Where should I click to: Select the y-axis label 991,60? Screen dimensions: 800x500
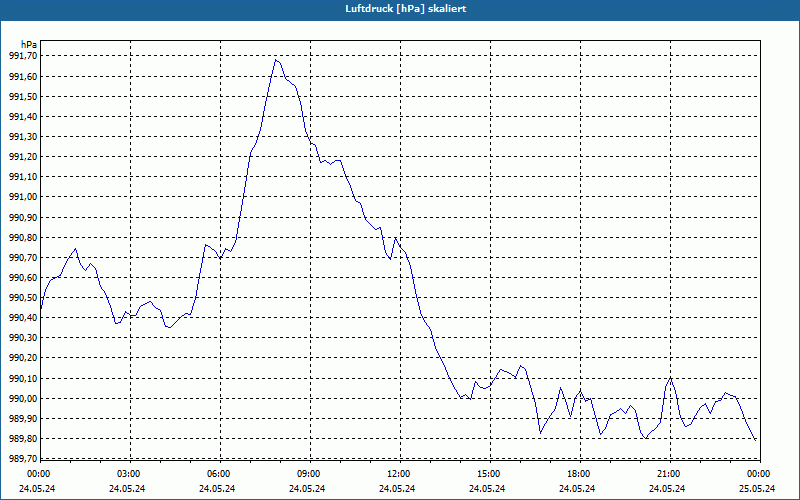(23, 77)
